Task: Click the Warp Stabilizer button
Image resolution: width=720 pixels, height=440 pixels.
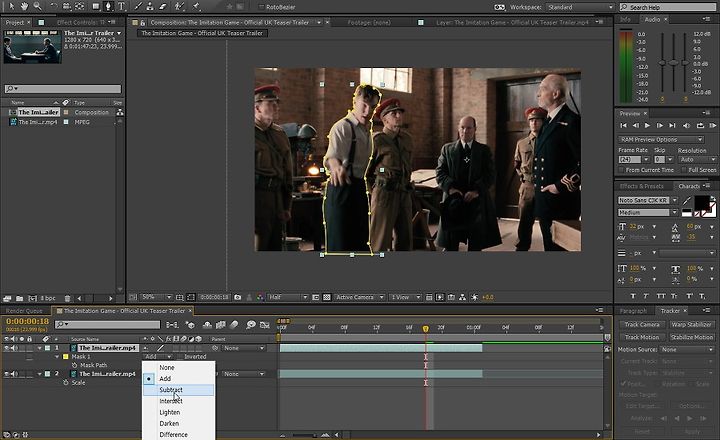Action: click(691, 325)
